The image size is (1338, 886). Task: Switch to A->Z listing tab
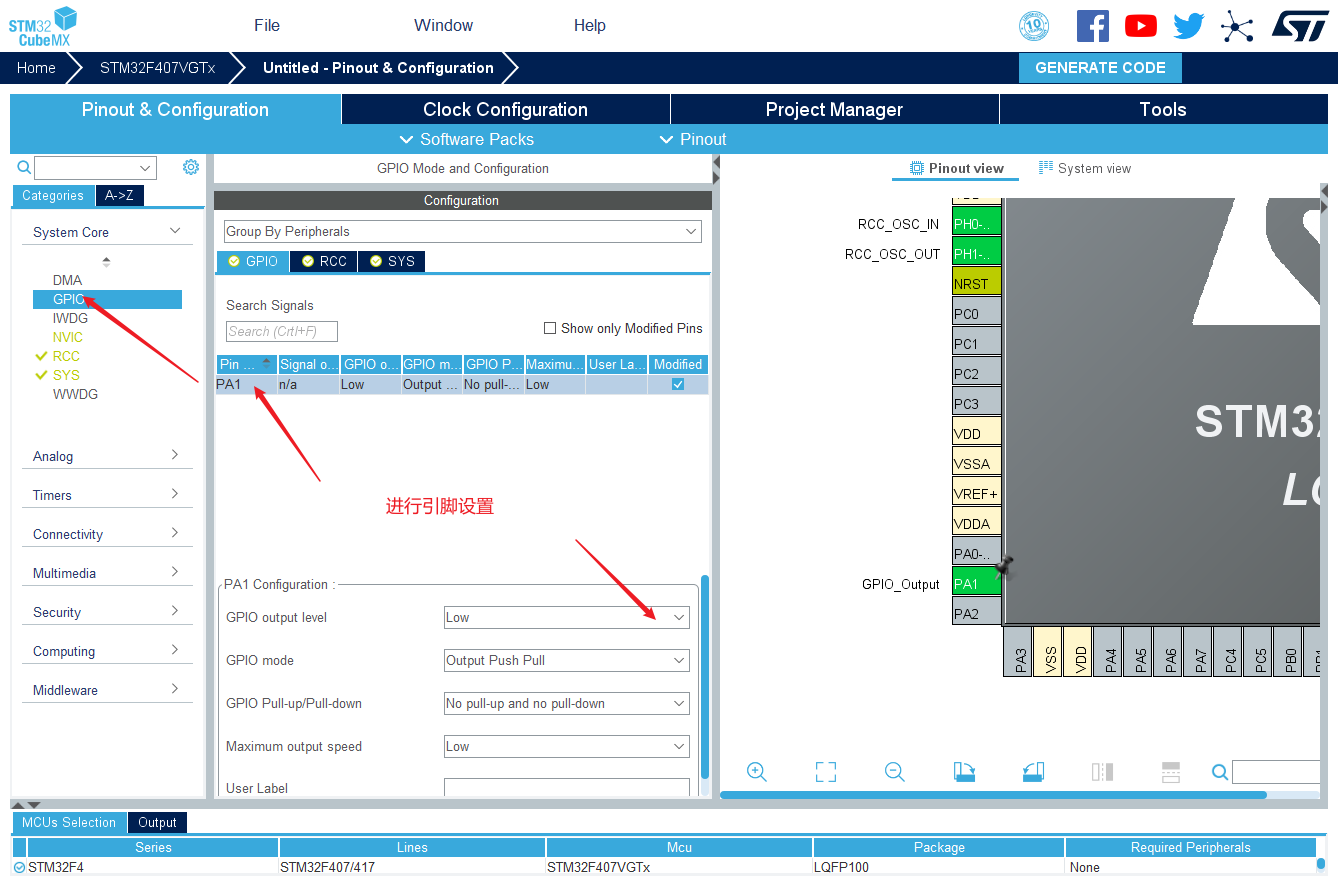click(120, 196)
